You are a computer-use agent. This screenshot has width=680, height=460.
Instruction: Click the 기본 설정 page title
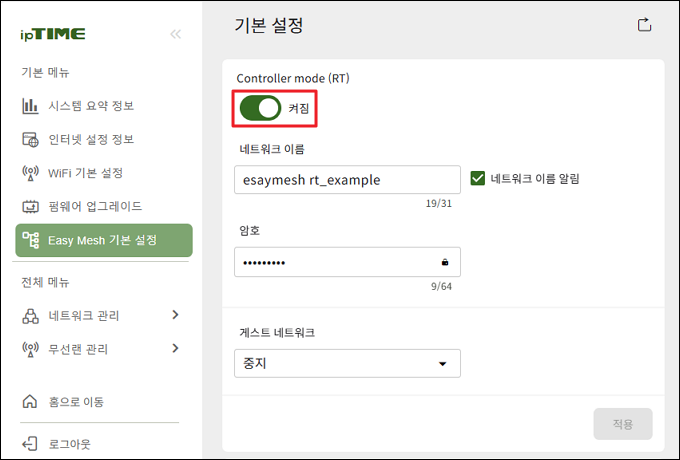(x=269, y=26)
